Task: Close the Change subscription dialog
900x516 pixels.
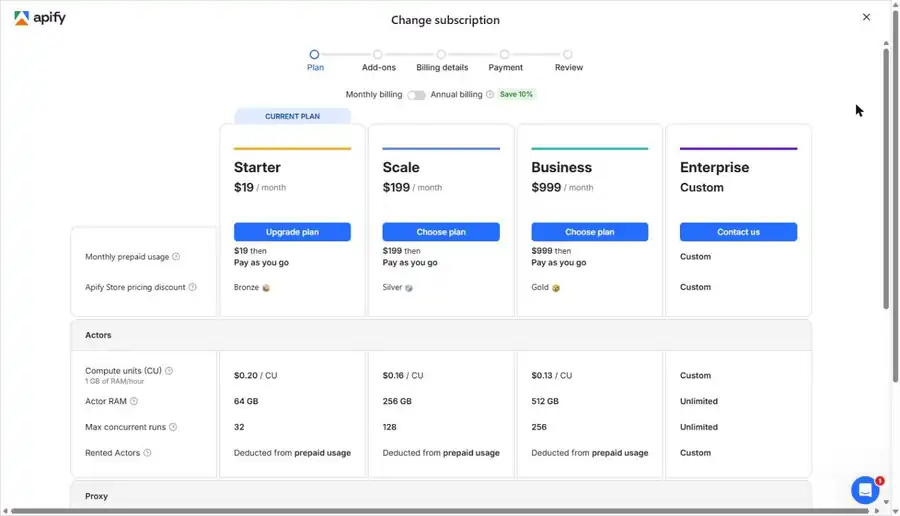Action: 866,17
